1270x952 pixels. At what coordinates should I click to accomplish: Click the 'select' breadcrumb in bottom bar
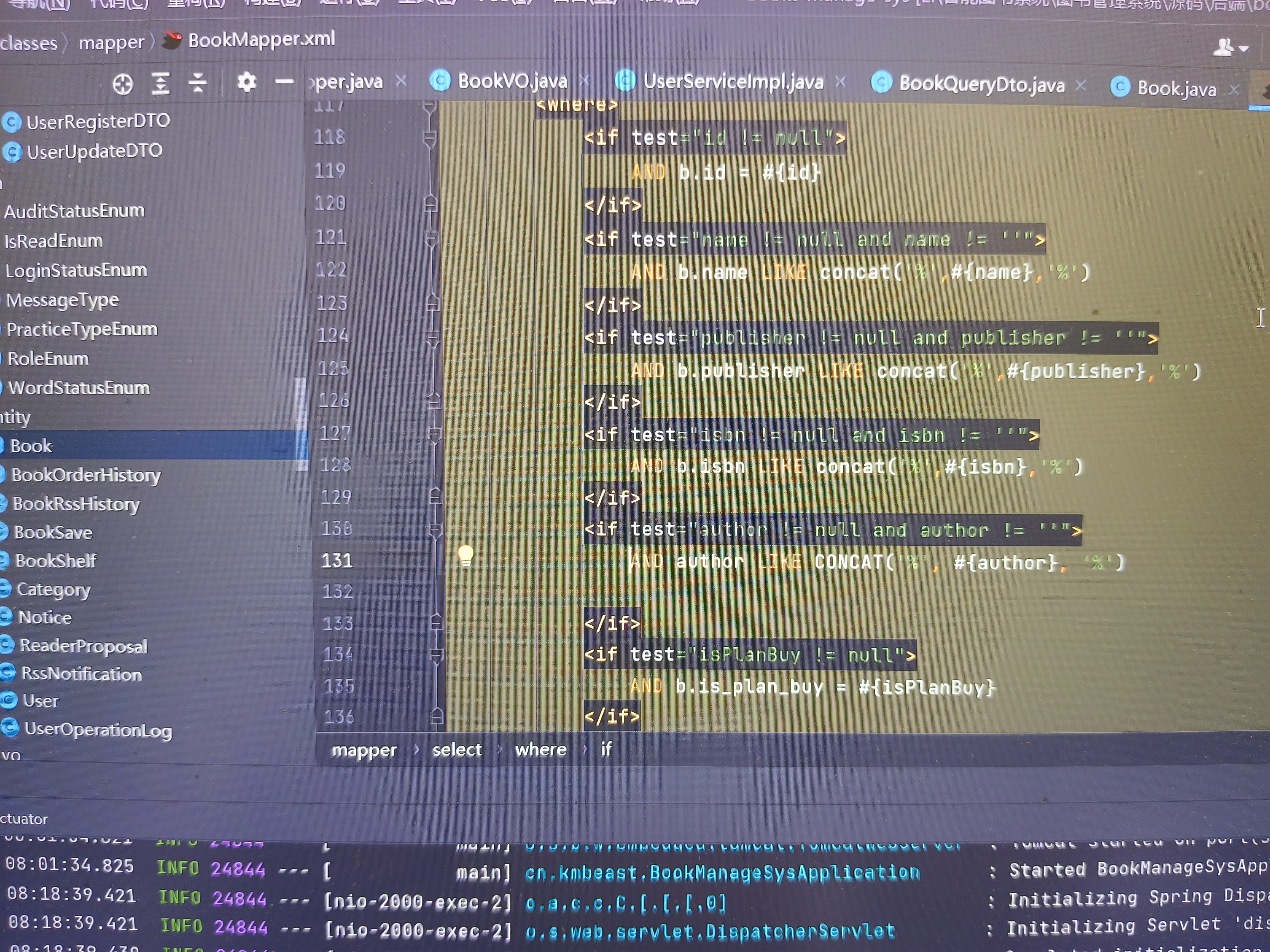tap(456, 750)
